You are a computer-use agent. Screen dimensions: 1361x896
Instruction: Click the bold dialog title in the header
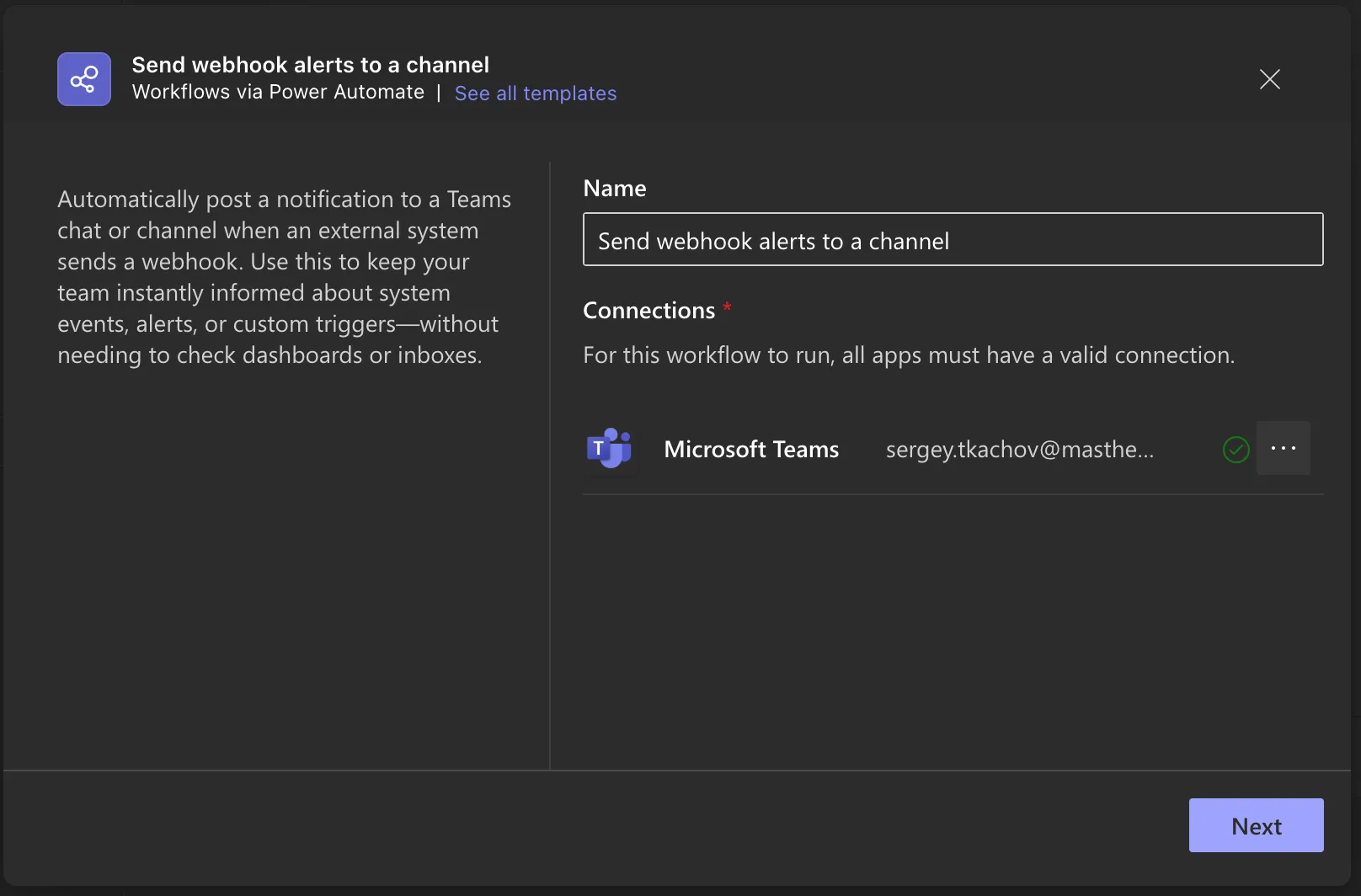coord(310,65)
